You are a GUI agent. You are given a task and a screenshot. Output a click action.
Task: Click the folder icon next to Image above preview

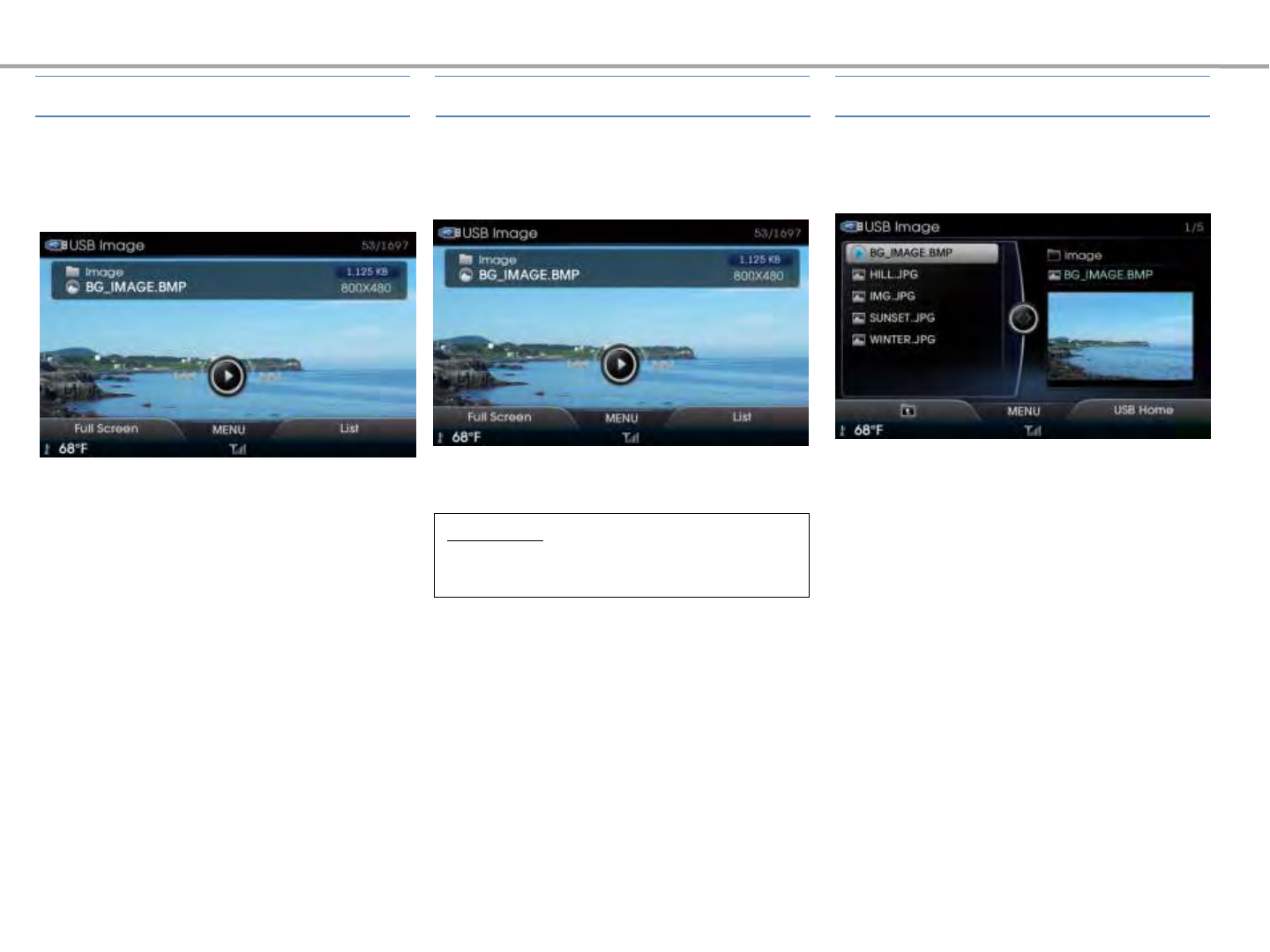[x=1053, y=256]
